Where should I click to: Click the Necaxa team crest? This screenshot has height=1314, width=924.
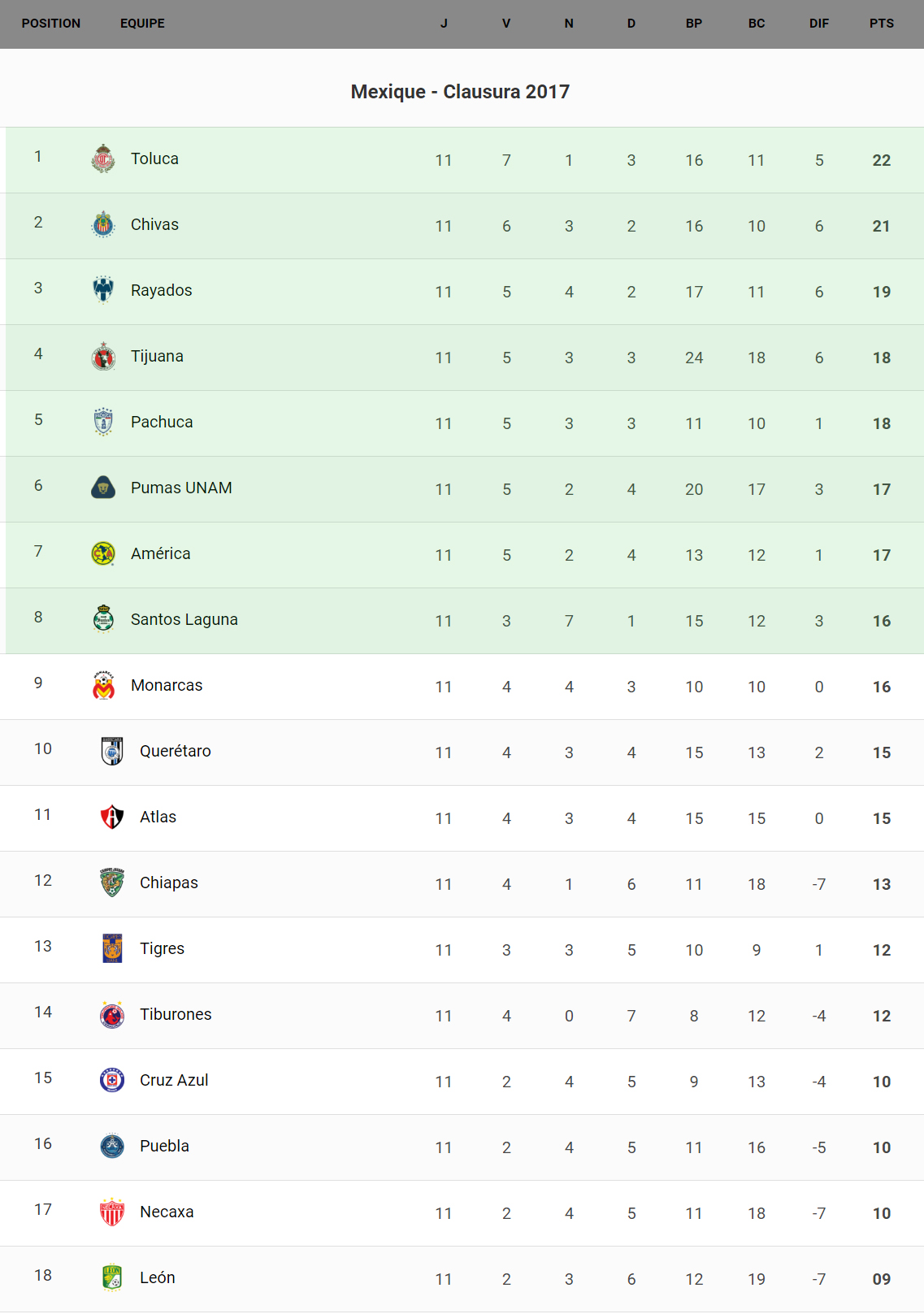pos(112,1212)
